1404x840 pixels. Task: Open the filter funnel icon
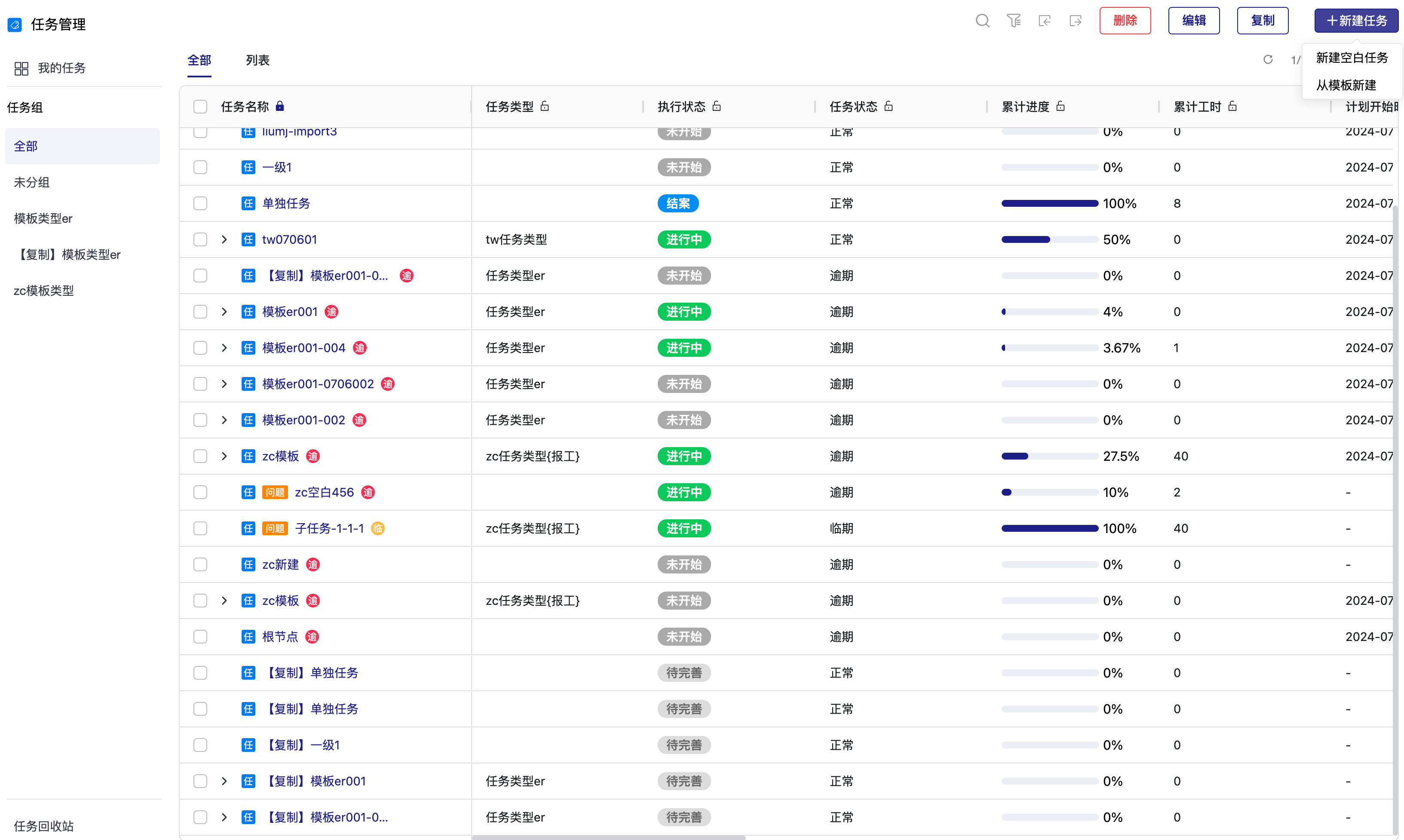click(1014, 21)
